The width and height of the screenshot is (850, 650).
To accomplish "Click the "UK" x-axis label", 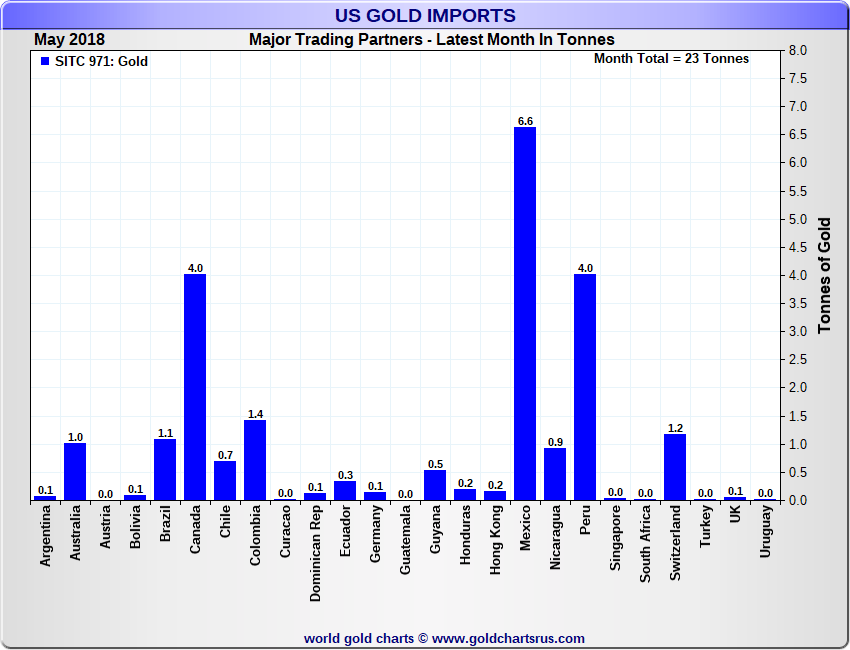I will (x=735, y=514).
